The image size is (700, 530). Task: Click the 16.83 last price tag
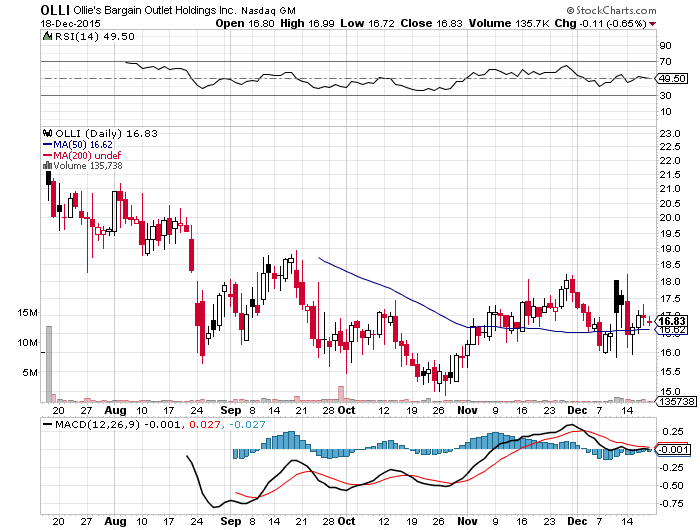[x=672, y=321]
